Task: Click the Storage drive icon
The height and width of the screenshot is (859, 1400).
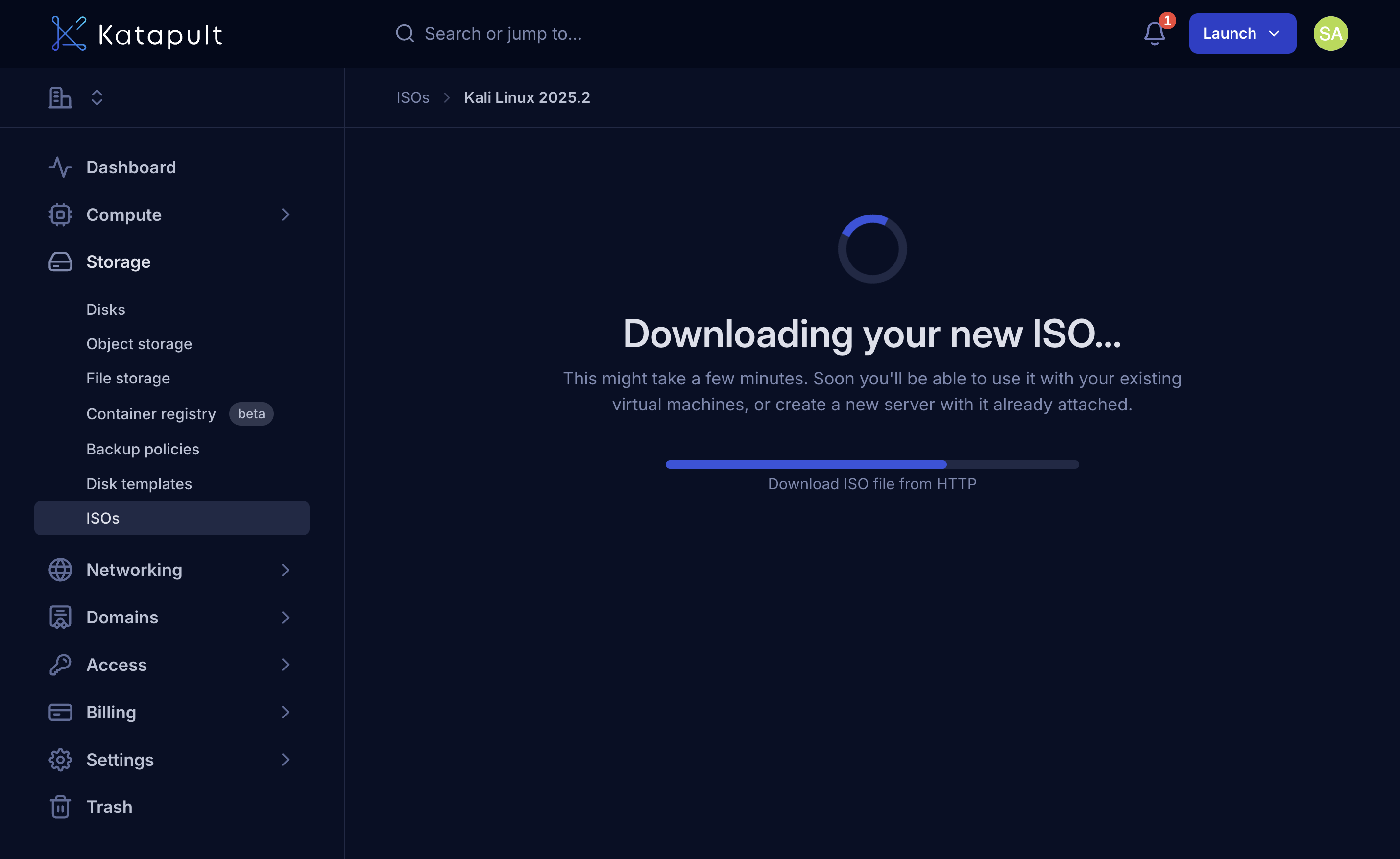Action: (x=60, y=262)
